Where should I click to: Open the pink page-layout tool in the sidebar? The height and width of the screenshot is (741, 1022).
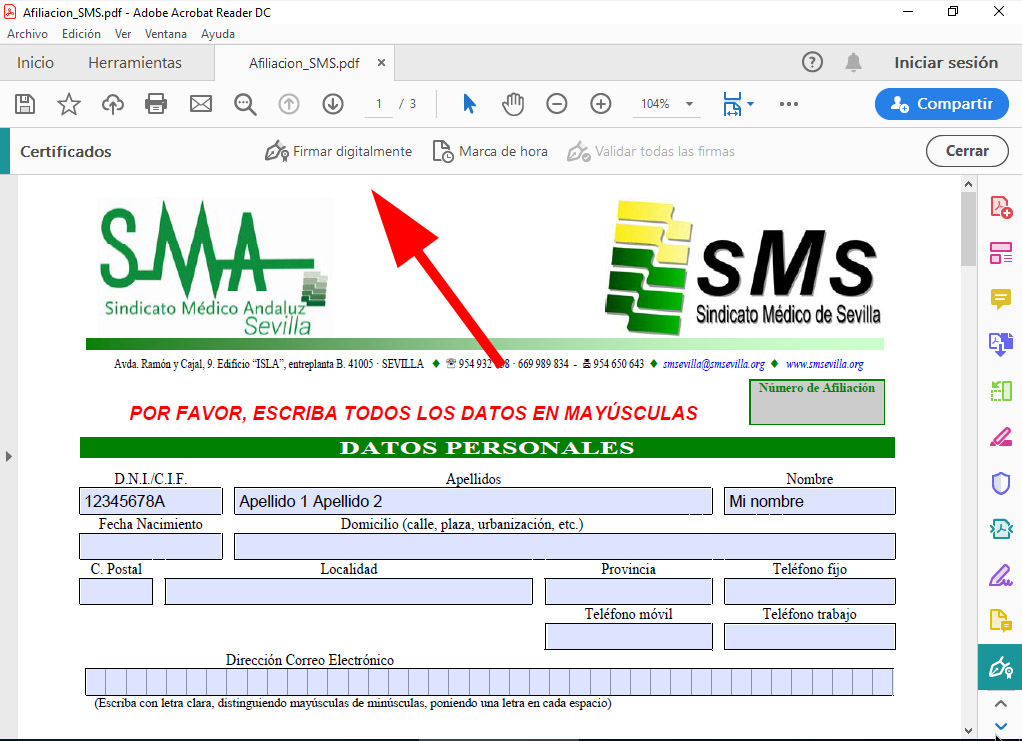[x=1001, y=253]
